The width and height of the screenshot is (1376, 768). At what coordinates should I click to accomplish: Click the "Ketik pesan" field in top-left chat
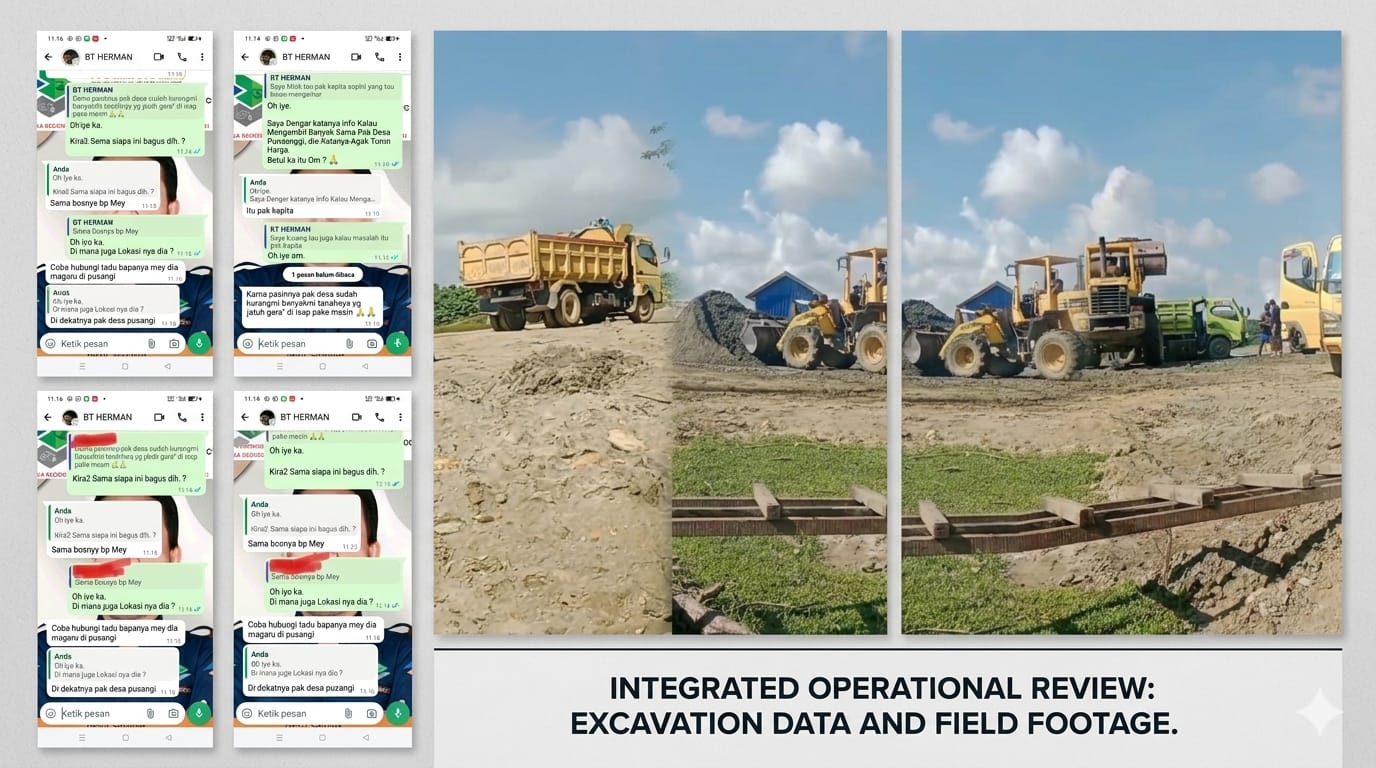95,343
